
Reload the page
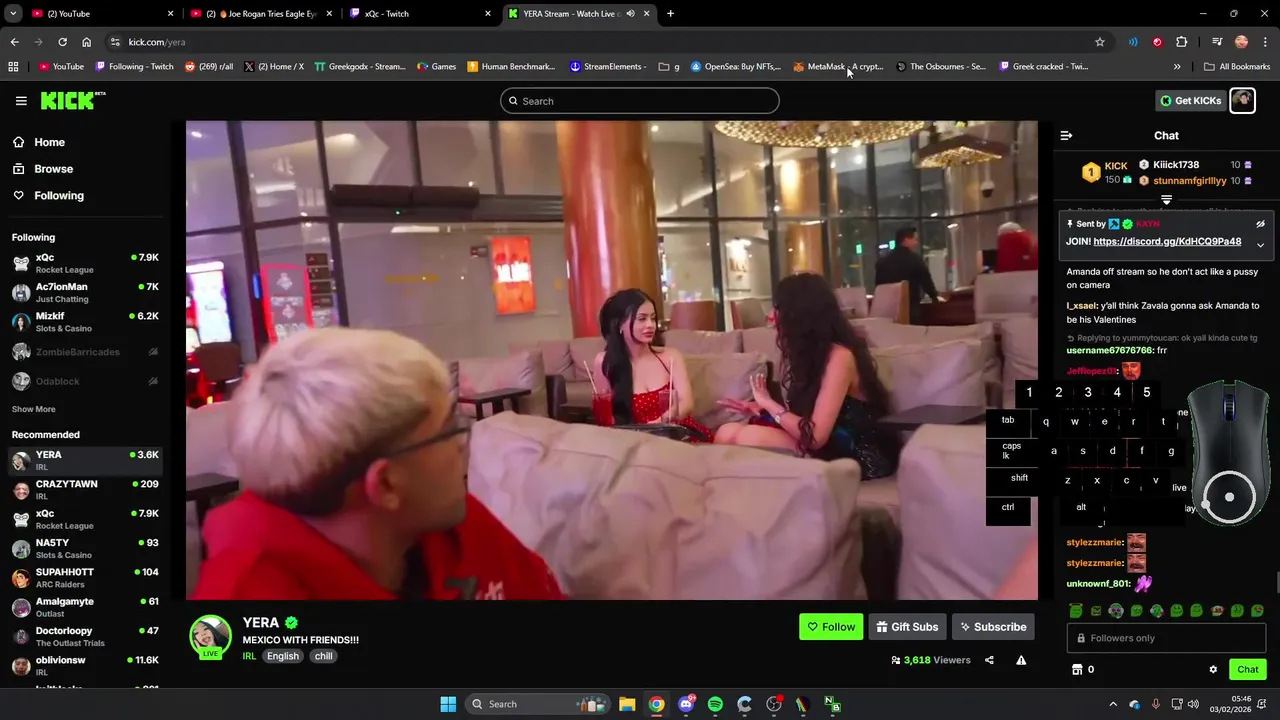tap(62, 42)
